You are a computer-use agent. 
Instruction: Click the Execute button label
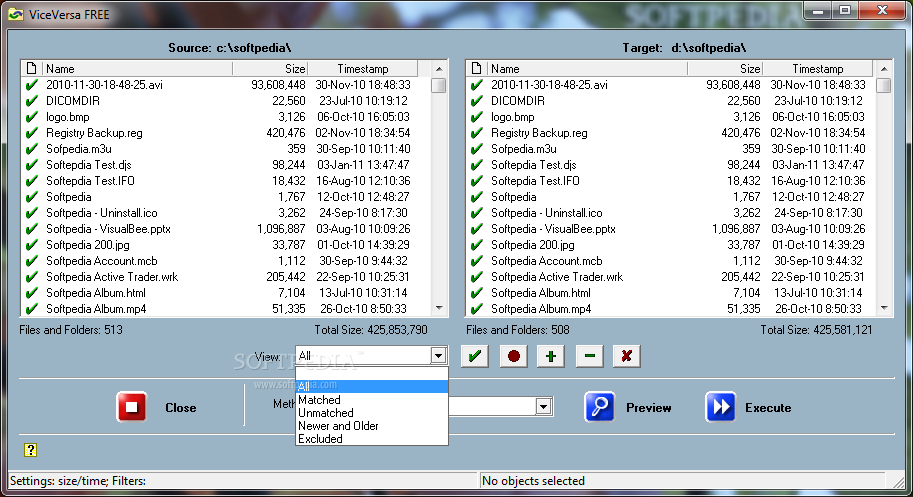[x=768, y=407]
